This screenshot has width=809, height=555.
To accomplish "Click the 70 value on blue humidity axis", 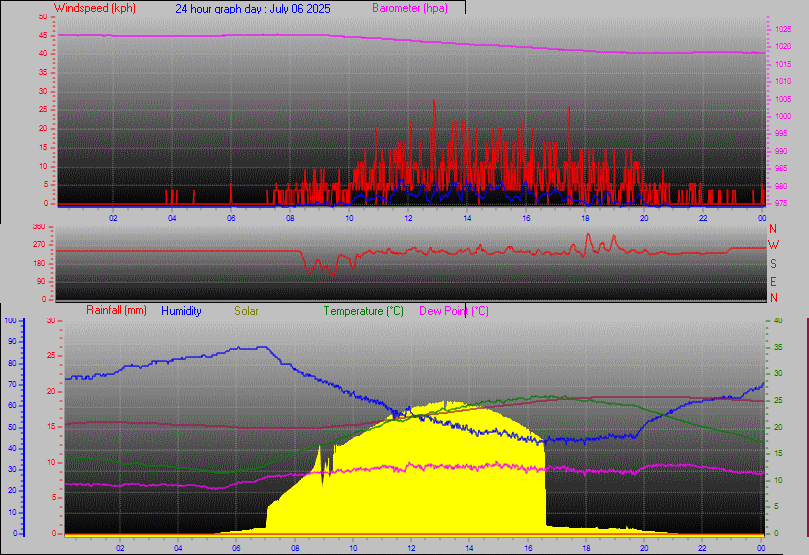I will [x=12, y=384].
